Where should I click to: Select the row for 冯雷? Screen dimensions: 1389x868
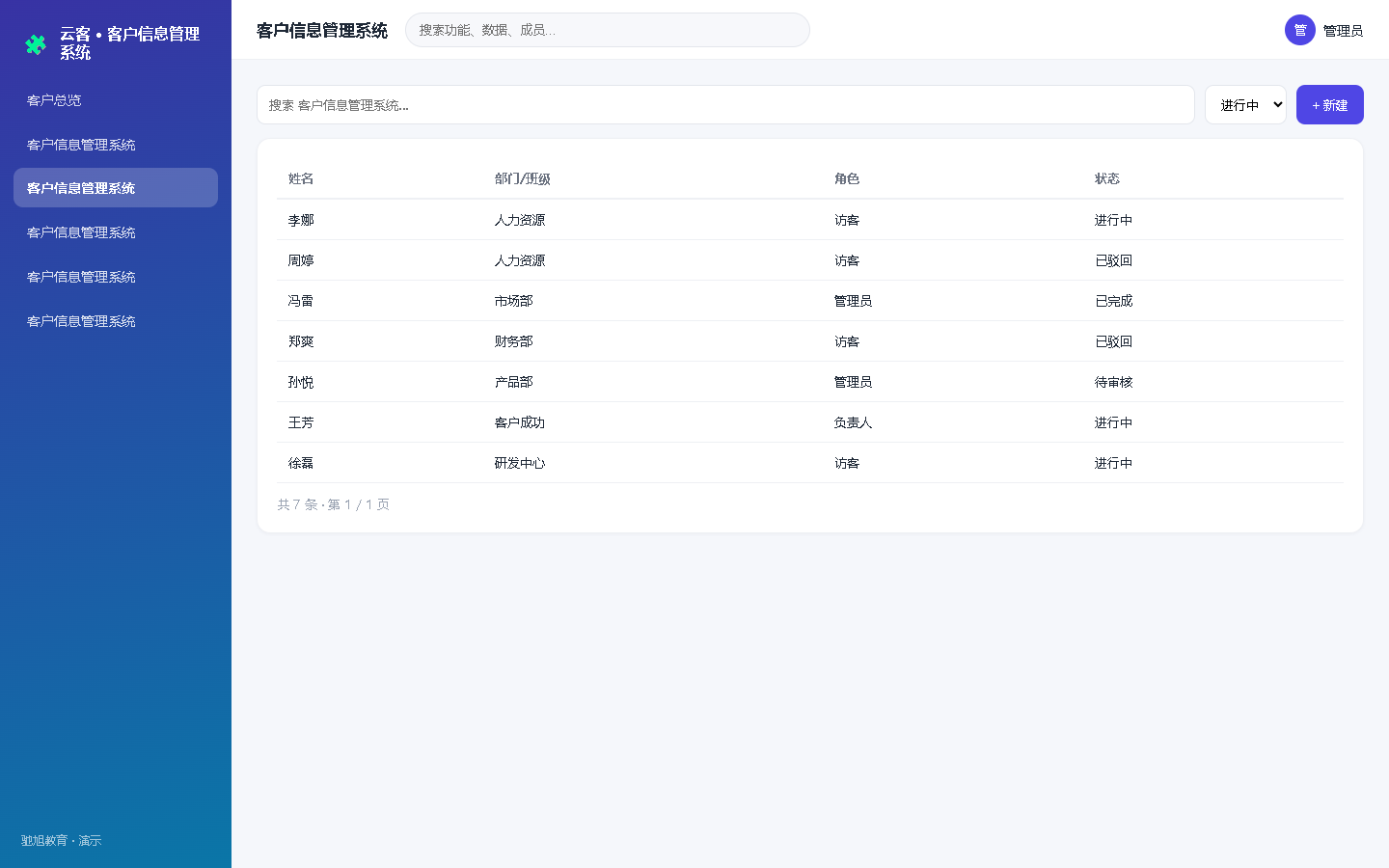coord(810,301)
